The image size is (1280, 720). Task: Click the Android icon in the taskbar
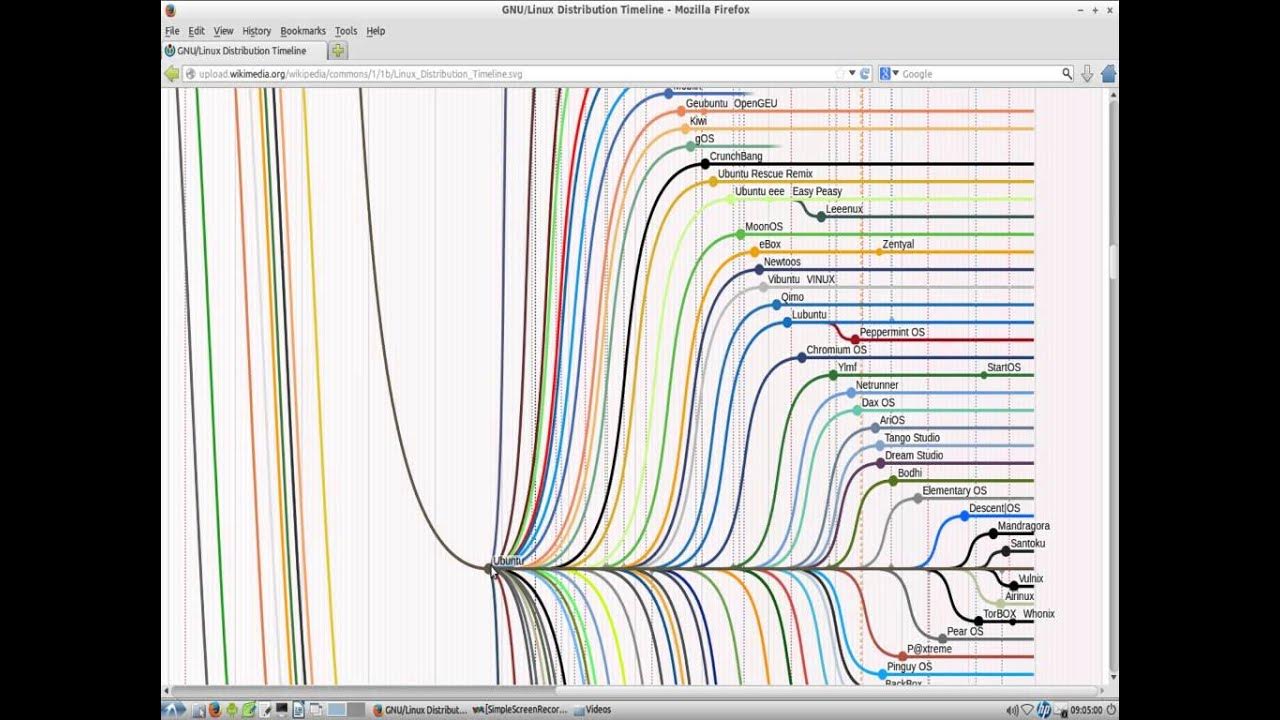(232, 710)
